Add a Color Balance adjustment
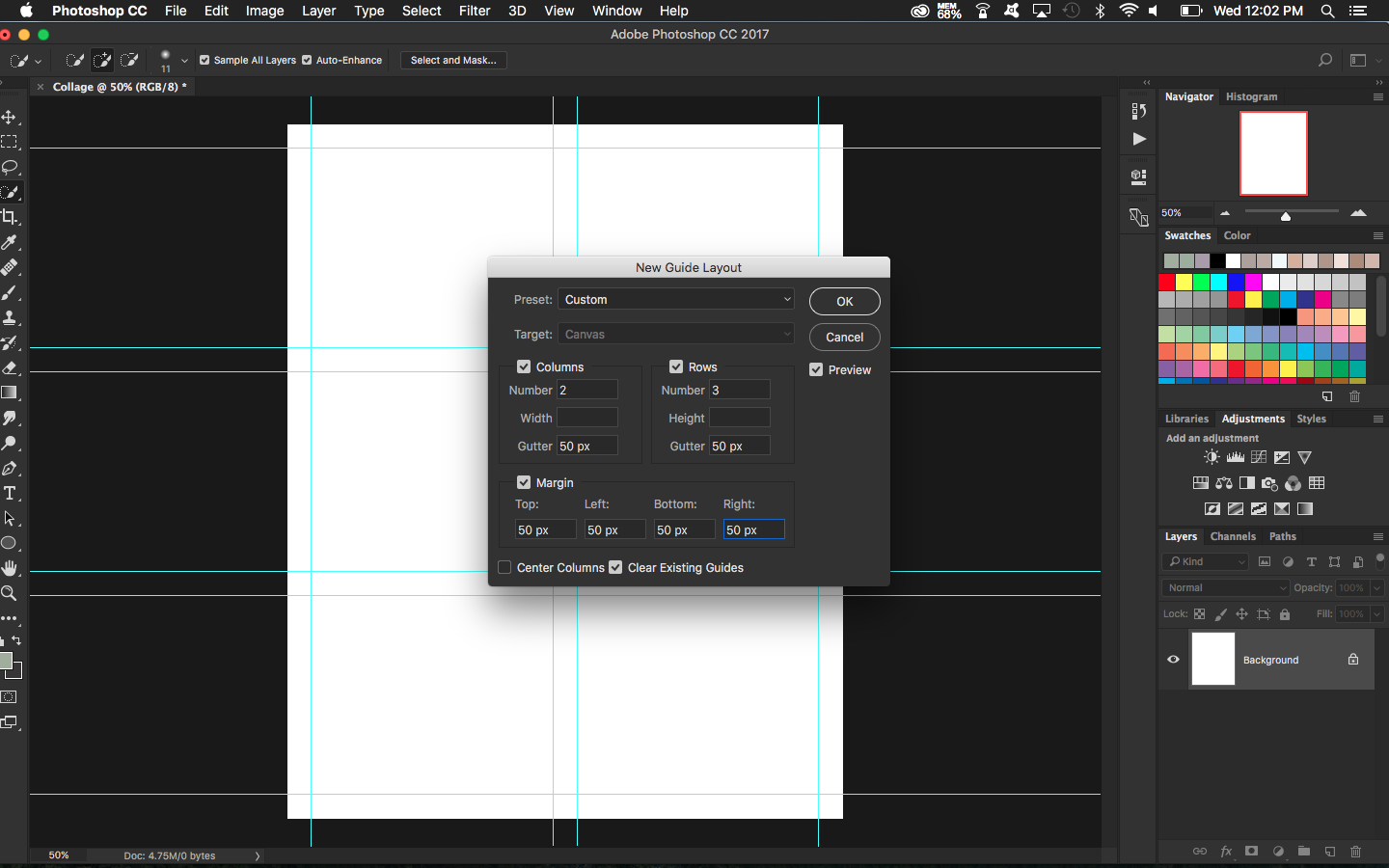 point(1224,483)
